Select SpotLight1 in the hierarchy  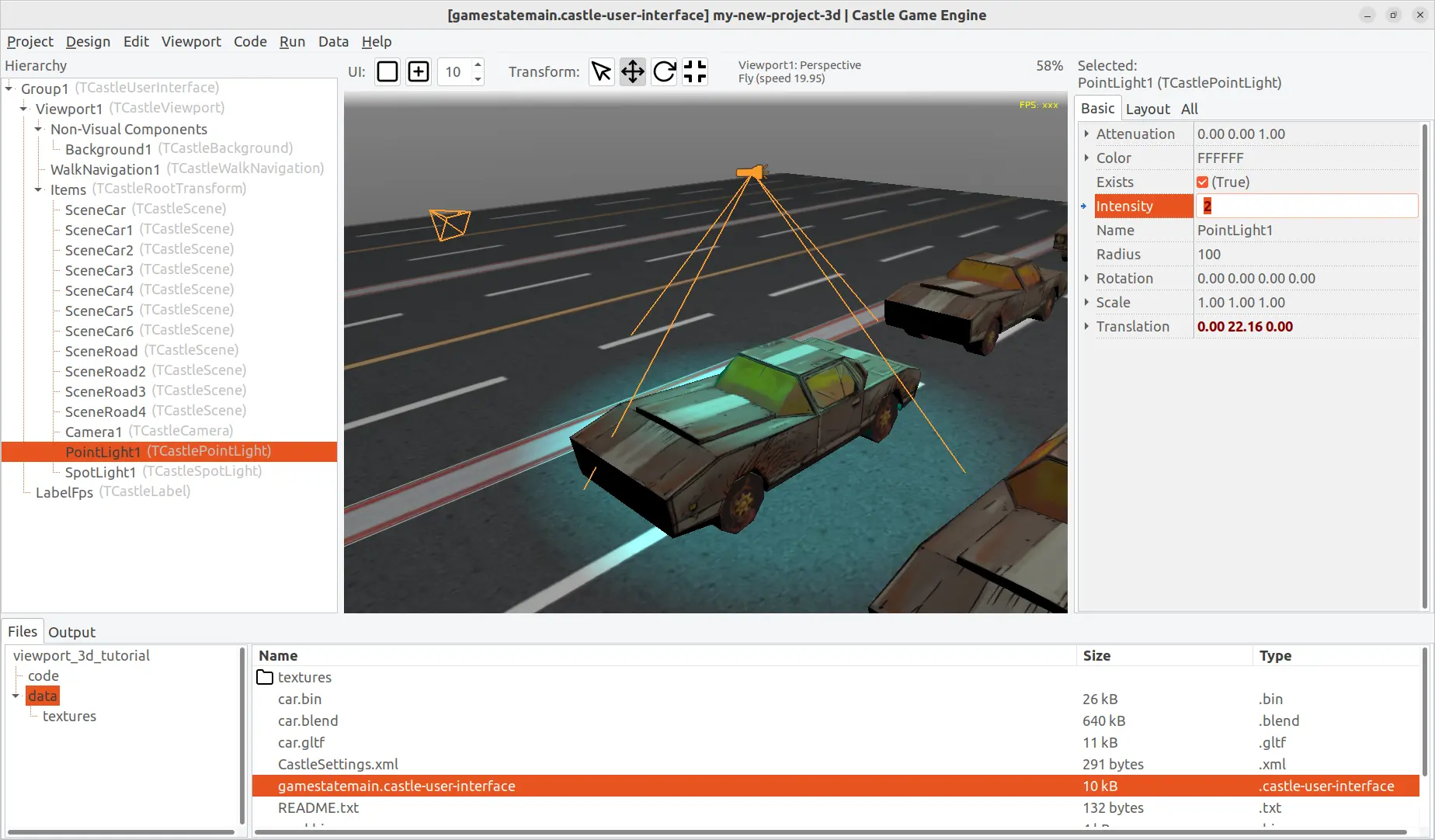100,472
